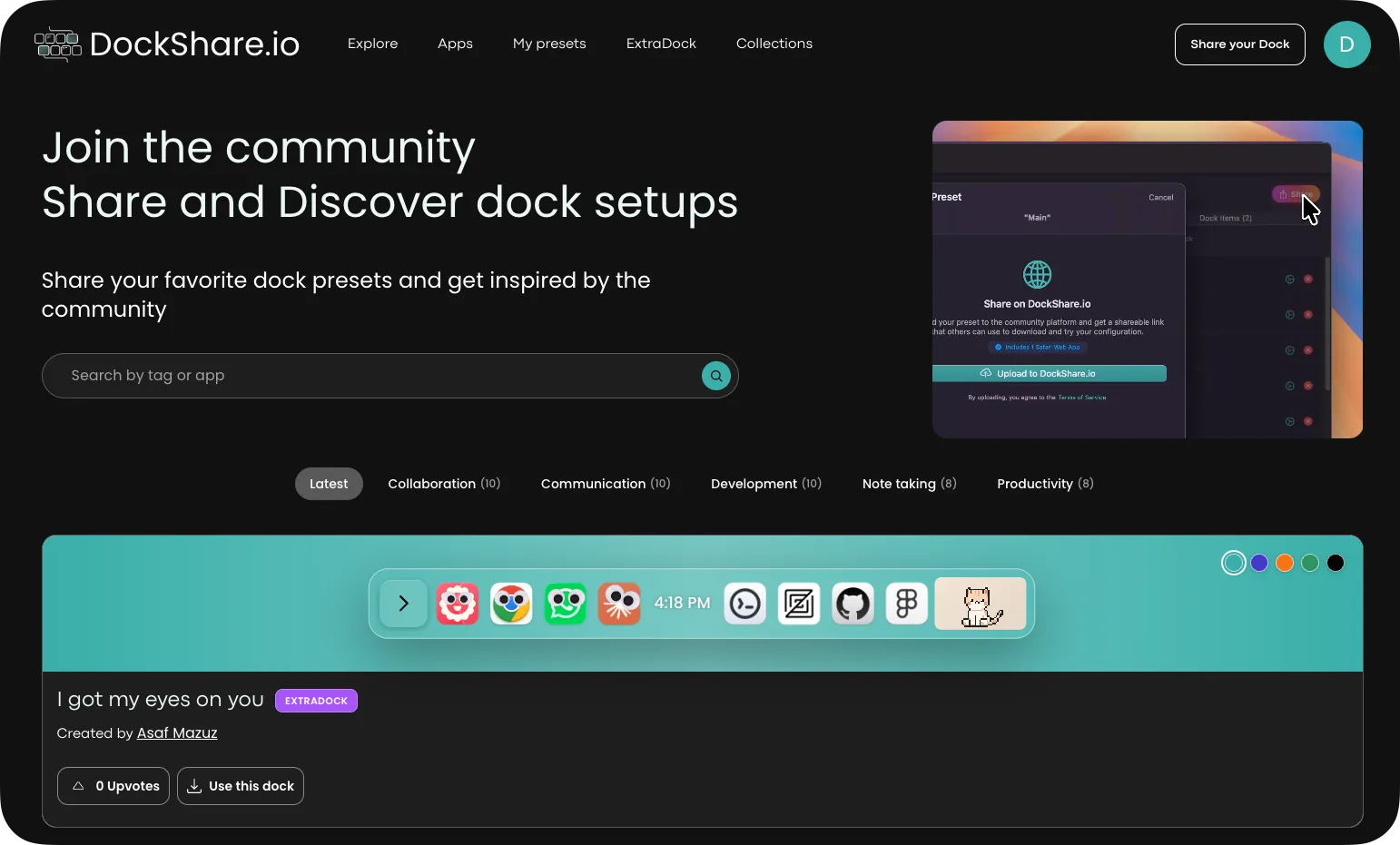Click the green WhatsApp-style eyes dock icon
This screenshot has width=1400, height=845.
(x=566, y=604)
